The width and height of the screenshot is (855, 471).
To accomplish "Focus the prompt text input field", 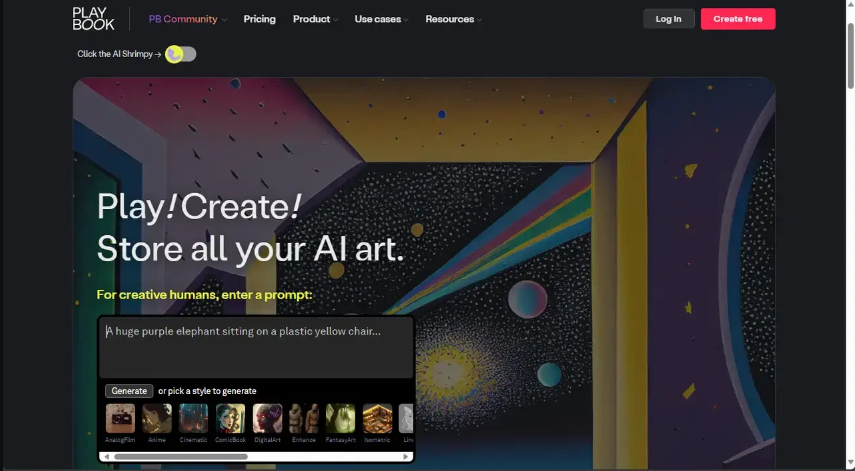I will pyautogui.click(x=256, y=348).
